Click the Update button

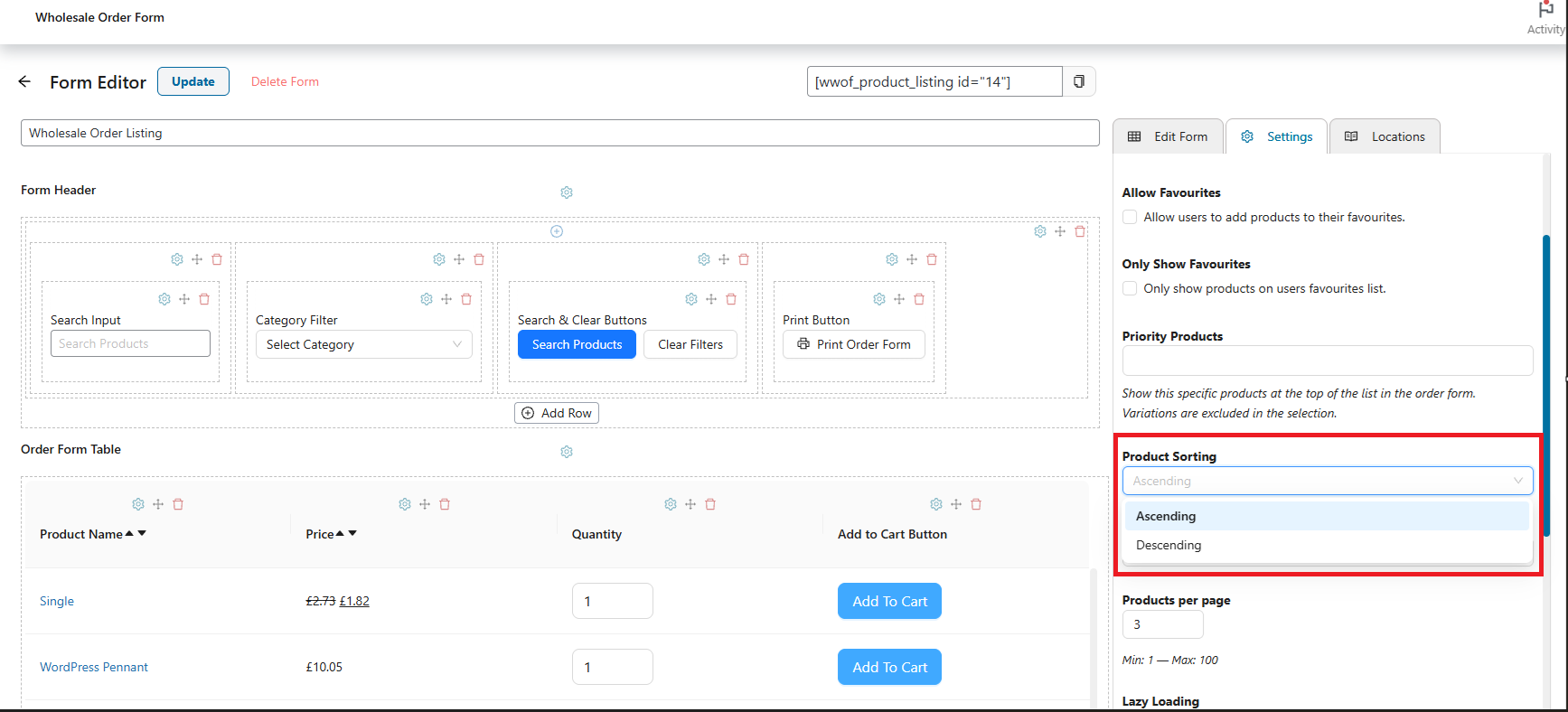[193, 81]
